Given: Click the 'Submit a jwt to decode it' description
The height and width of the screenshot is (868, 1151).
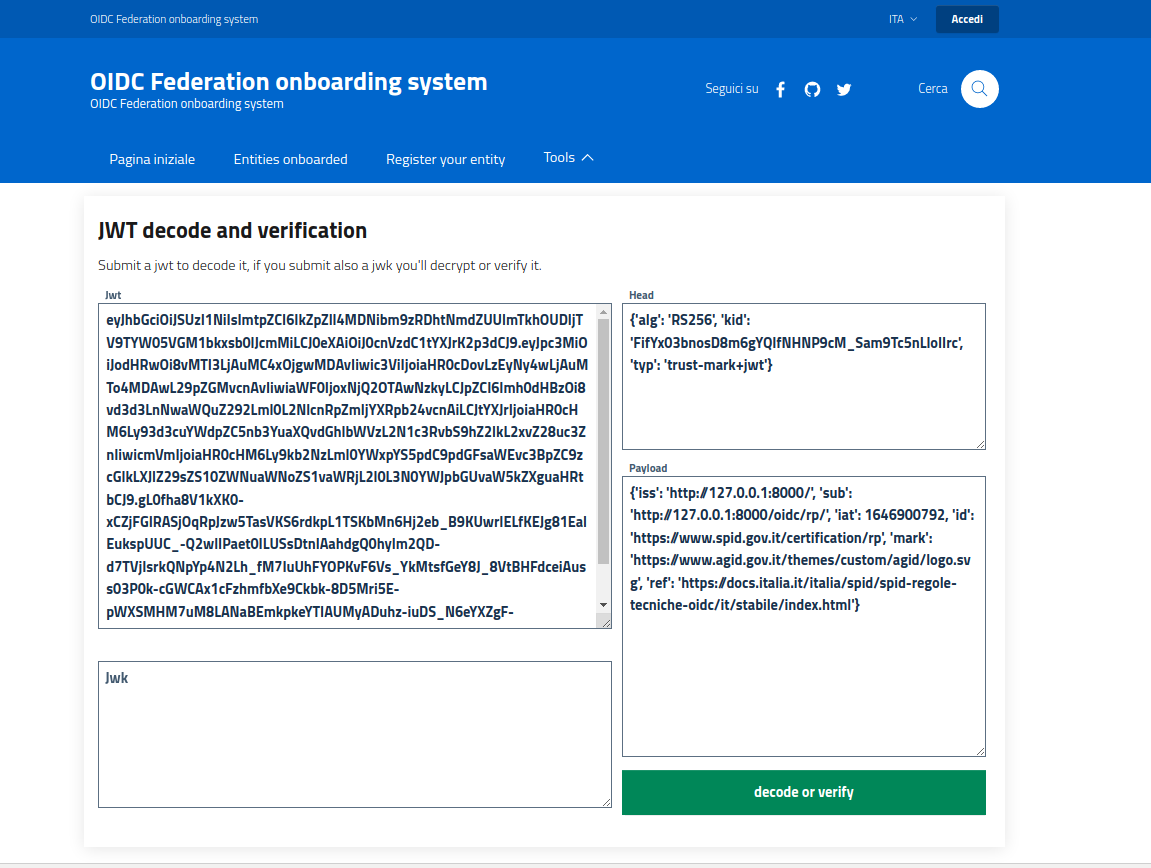Looking at the screenshot, I should click(x=320, y=265).
